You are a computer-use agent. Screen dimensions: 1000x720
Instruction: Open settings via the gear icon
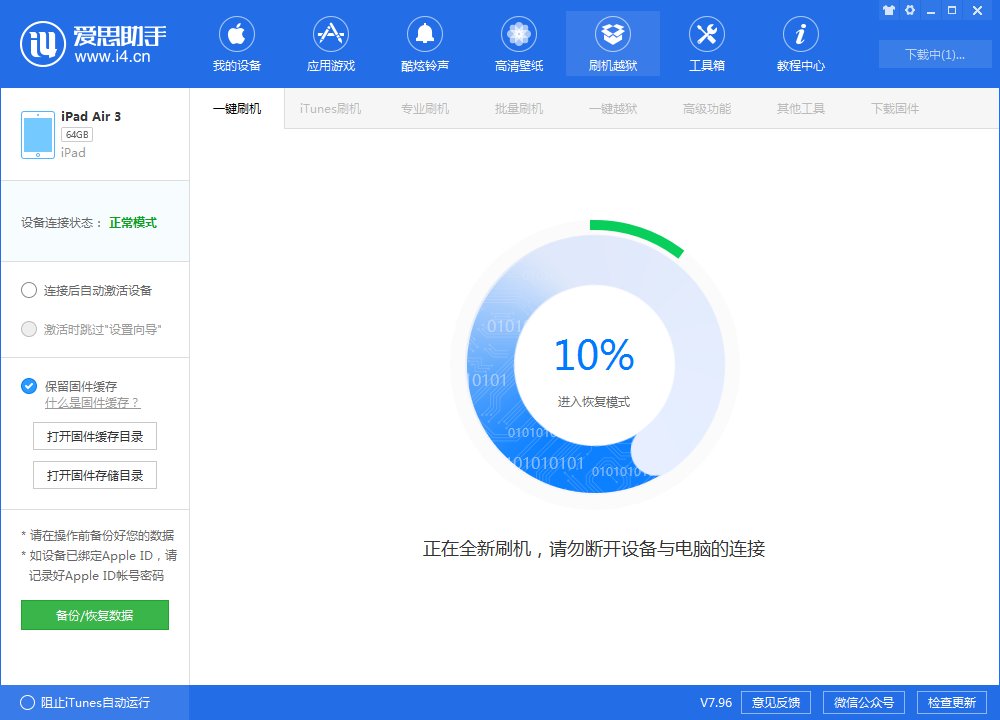[x=910, y=10]
